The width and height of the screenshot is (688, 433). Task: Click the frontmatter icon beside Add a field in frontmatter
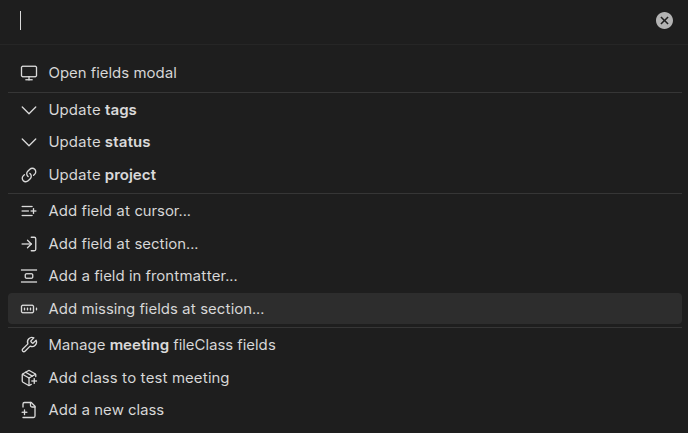[29, 276]
